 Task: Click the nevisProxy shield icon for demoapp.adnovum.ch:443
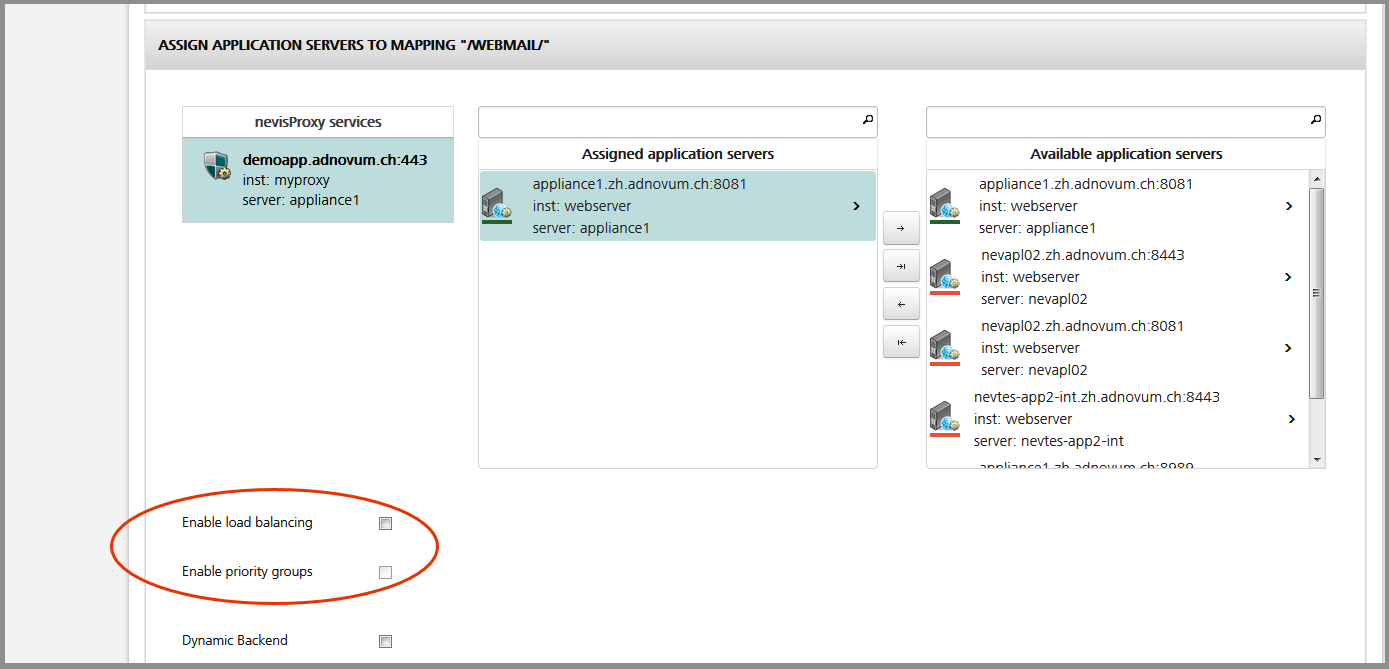217,166
